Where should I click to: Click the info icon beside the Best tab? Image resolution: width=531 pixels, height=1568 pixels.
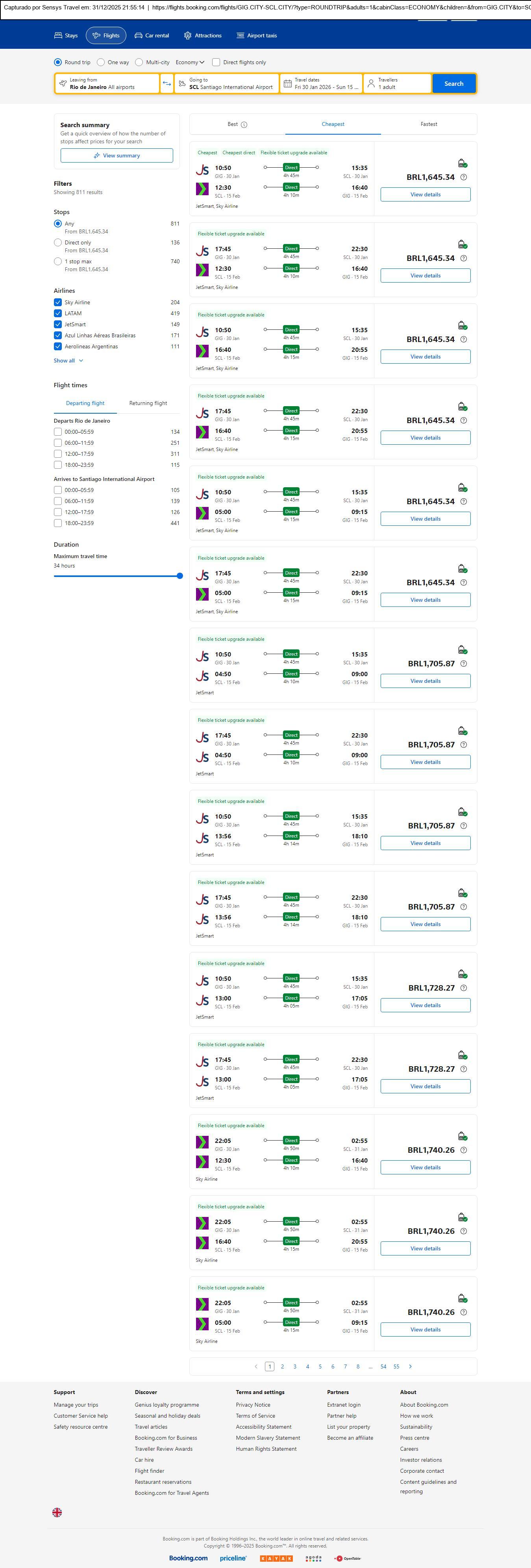(x=244, y=125)
